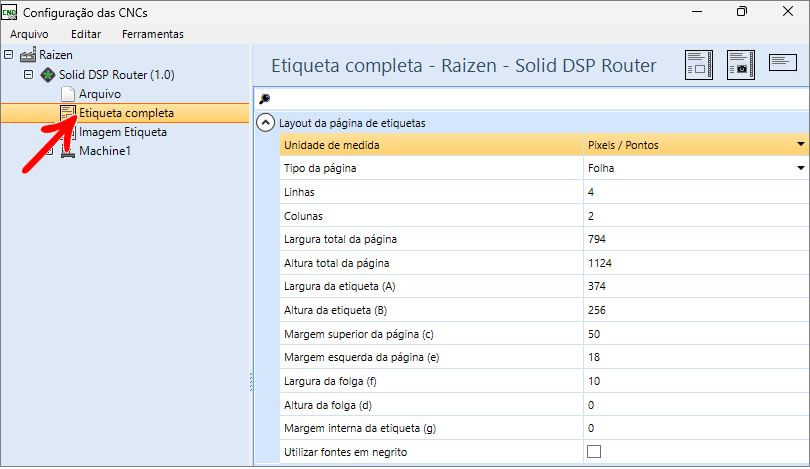Open the Editar menu
The height and width of the screenshot is (469, 810).
pyautogui.click(x=86, y=34)
